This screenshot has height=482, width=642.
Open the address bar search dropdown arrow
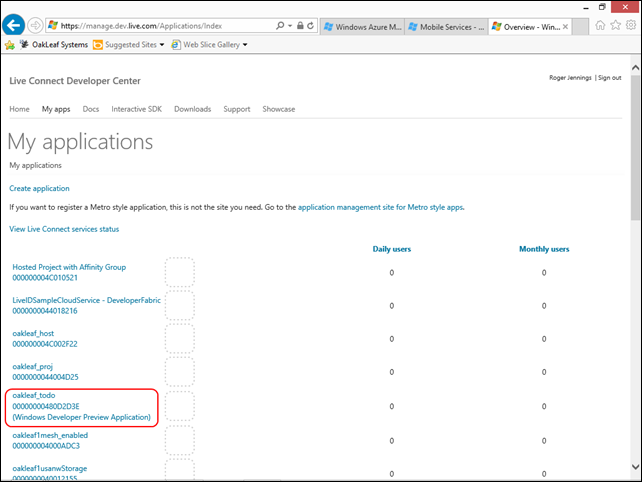pyautogui.click(x=290, y=25)
